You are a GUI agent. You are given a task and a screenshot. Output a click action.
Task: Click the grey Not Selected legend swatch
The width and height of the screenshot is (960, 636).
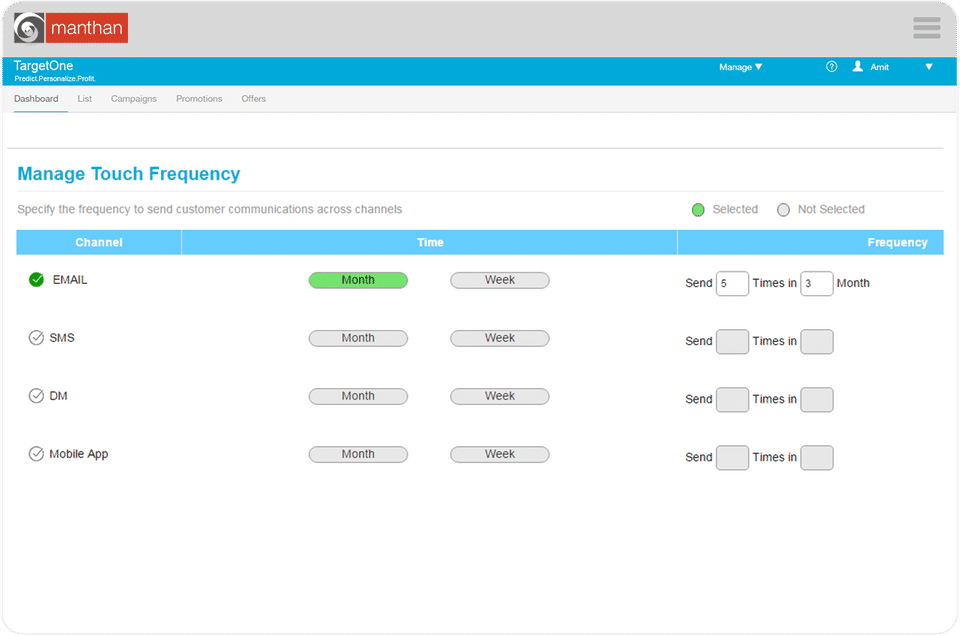(x=783, y=210)
